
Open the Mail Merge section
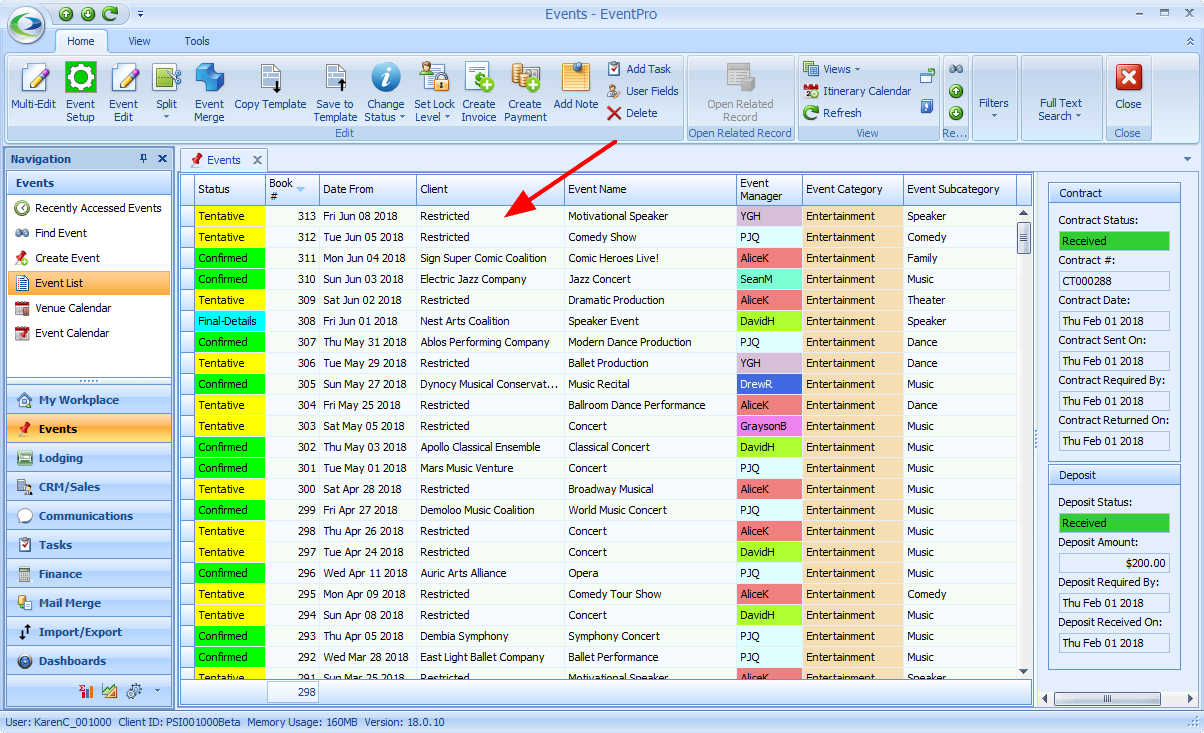[x=89, y=603]
